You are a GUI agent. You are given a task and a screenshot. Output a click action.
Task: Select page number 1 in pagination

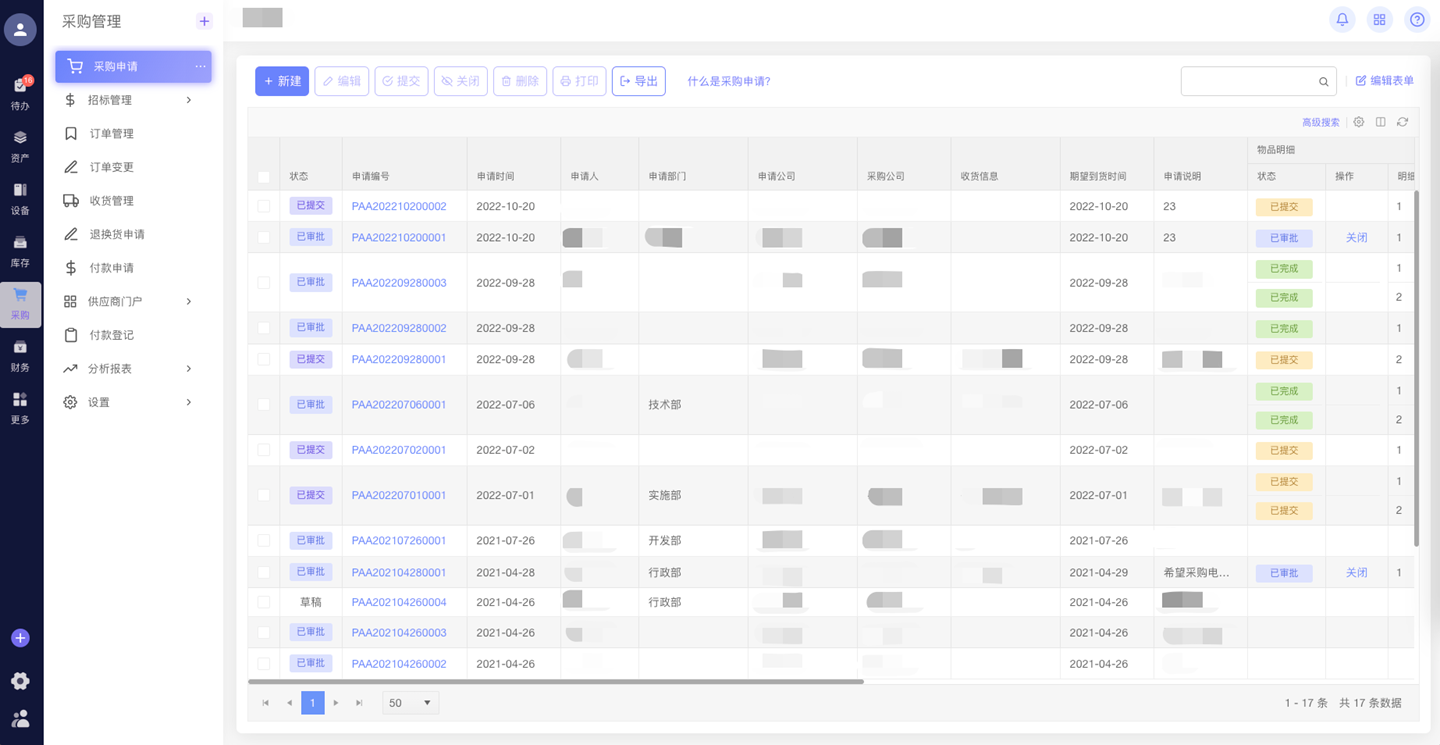pyautogui.click(x=312, y=703)
